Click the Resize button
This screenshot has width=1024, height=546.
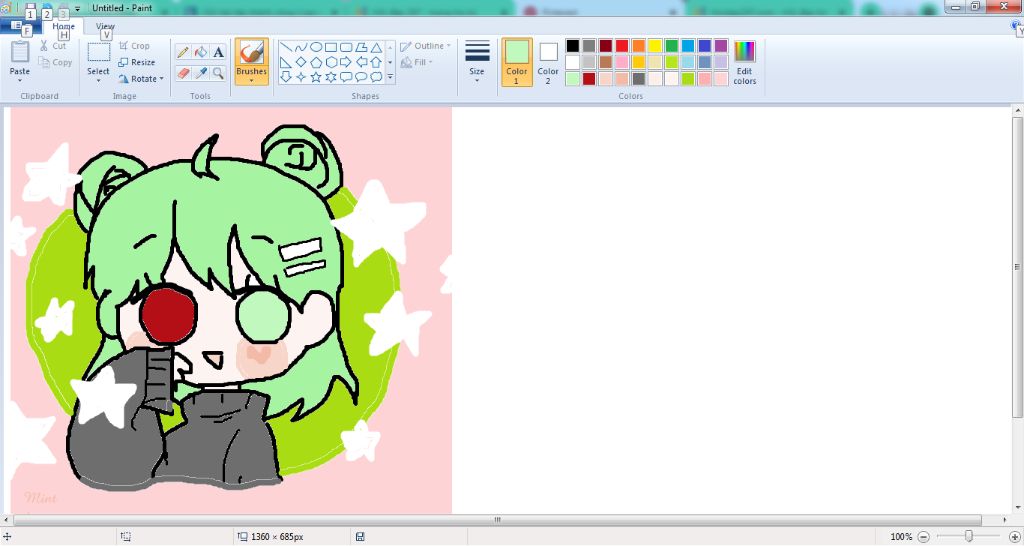[x=136, y=62]
